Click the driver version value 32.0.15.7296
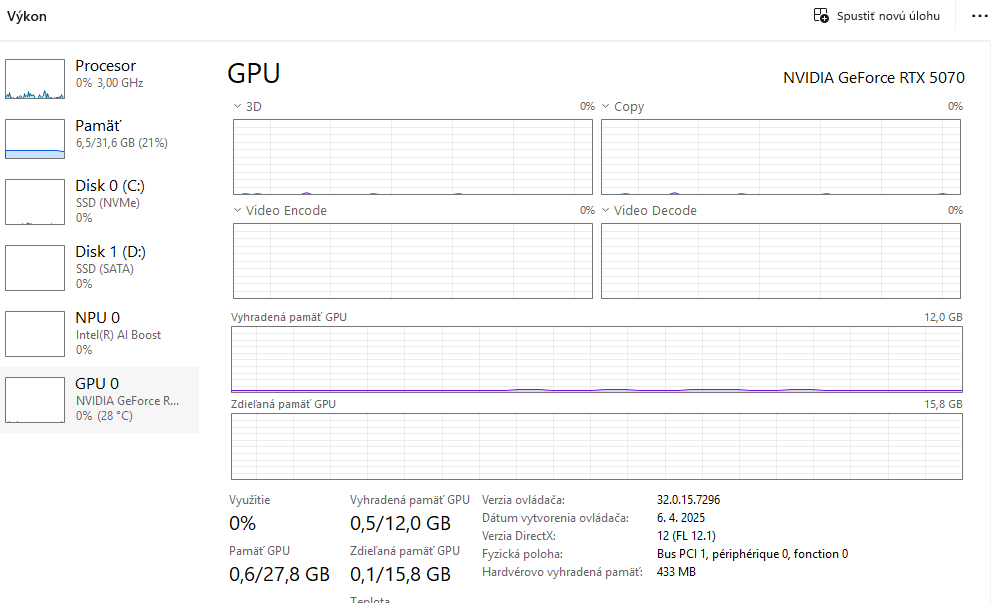Screen dimensions: 991x603 [x=688, y=499]
